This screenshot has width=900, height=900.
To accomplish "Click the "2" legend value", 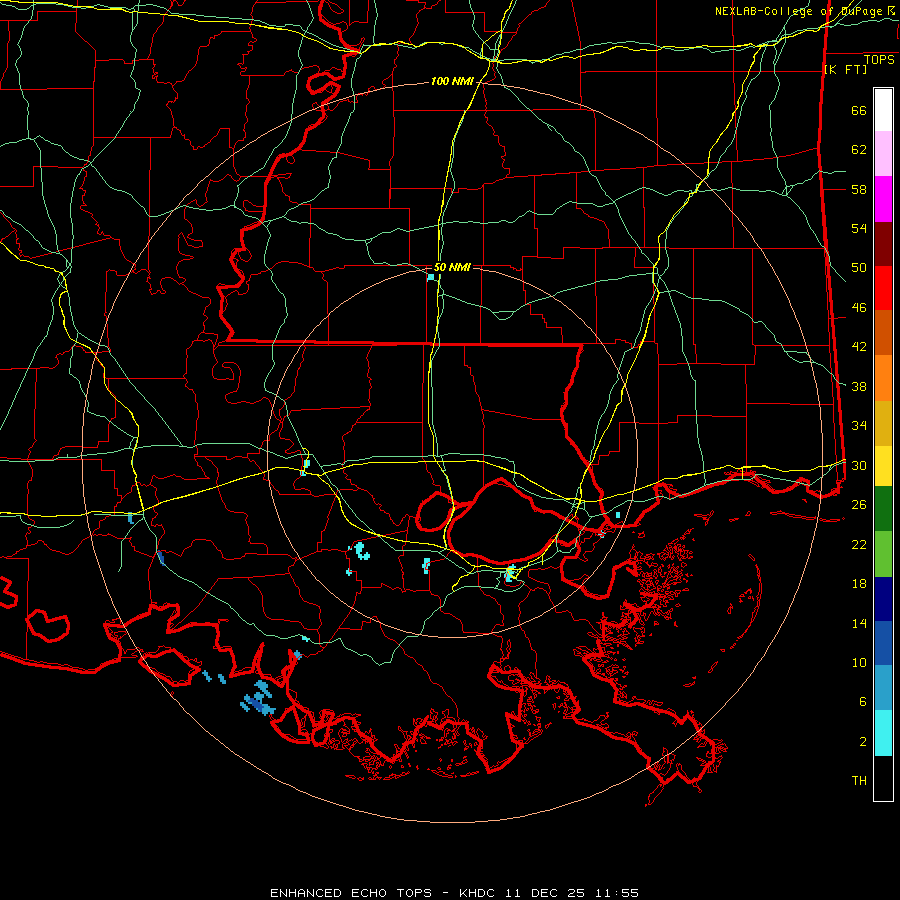I will pyautogui.click(x=863, y=742).
